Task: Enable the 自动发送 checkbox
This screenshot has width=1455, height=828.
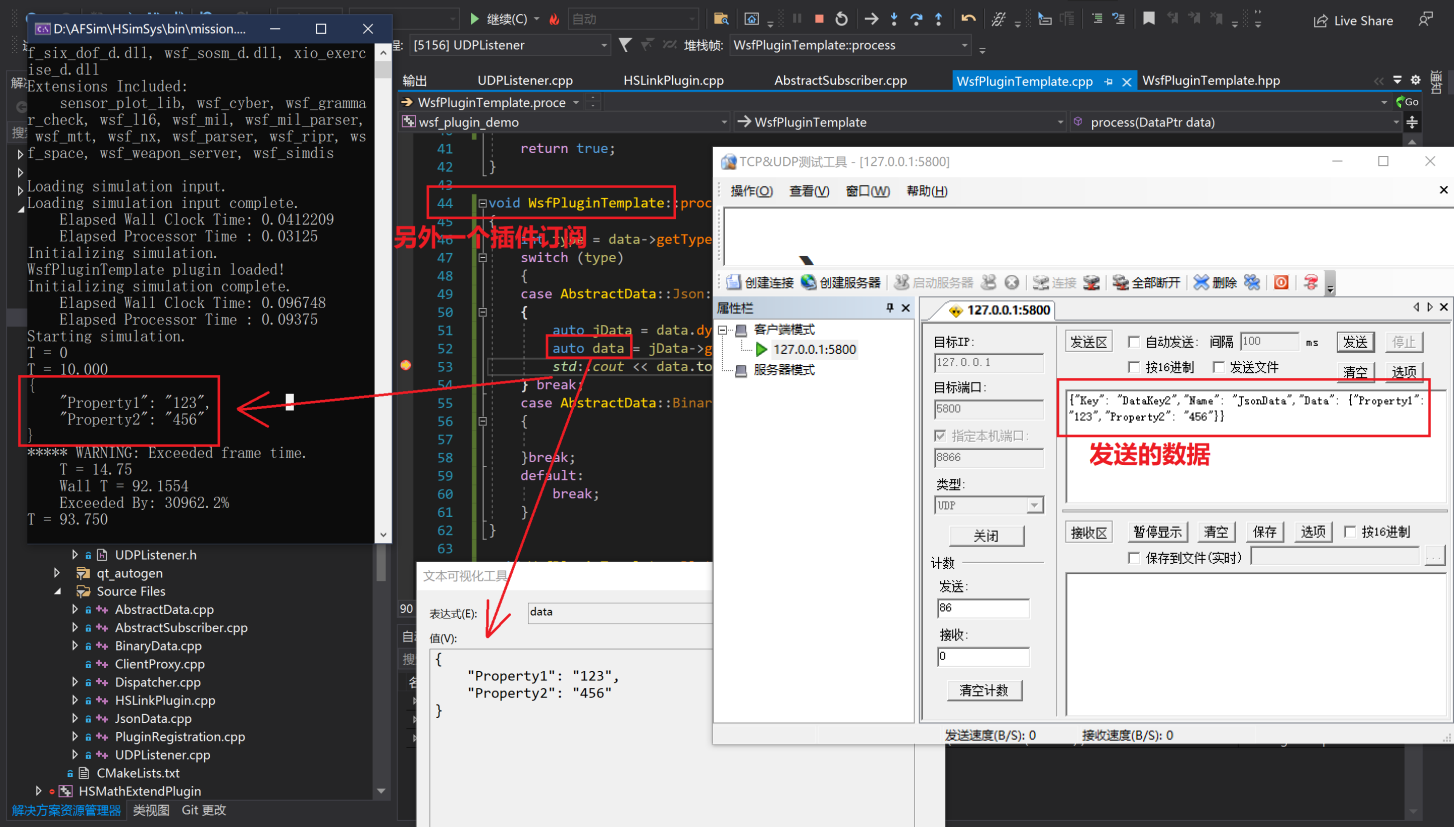Action: pyautogui.click(x=1134, y=342)
